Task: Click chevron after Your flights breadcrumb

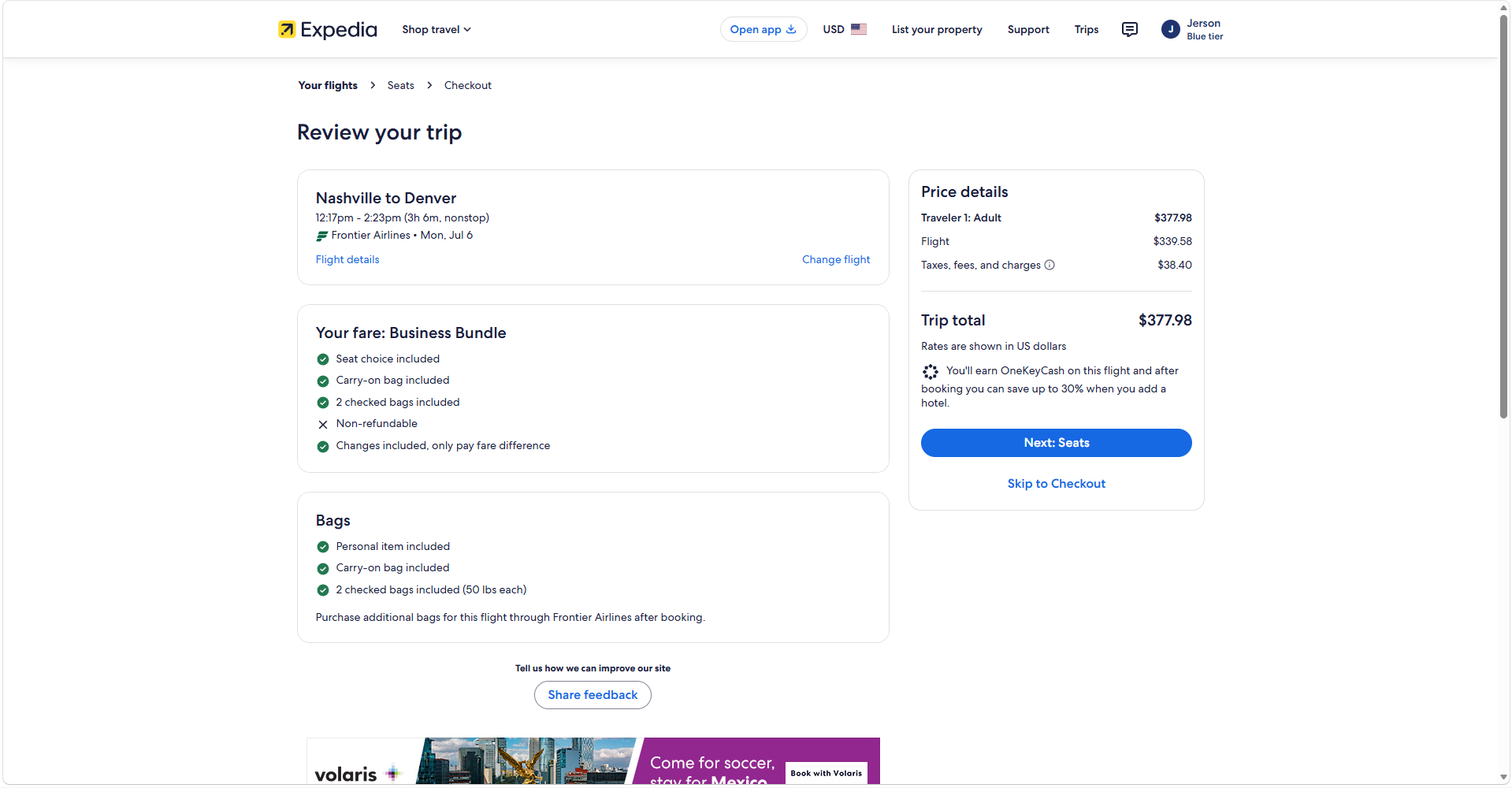Action: 373,85
